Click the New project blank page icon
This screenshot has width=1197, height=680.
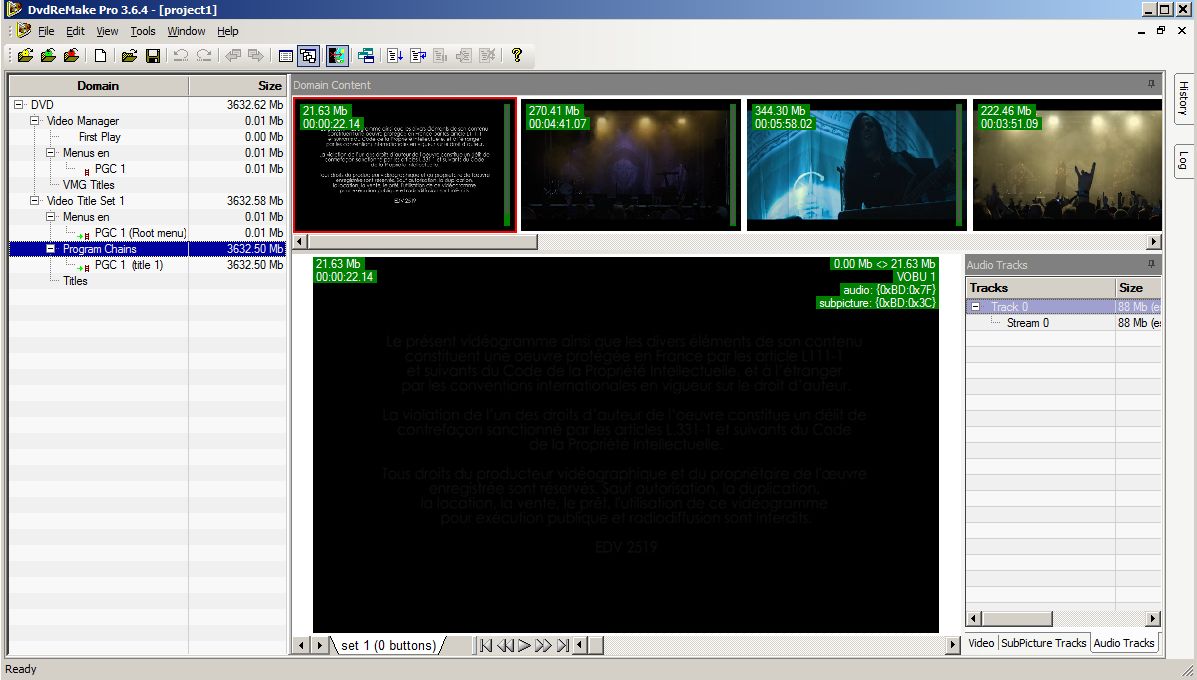(x=100, y=56)
